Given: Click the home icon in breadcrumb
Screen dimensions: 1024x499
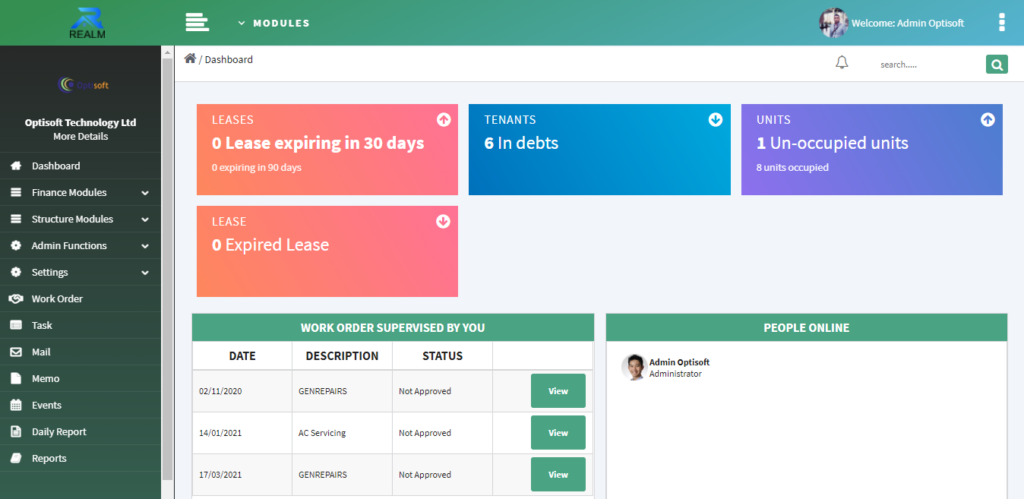Looking at the screenshot, I should [190, 59].
